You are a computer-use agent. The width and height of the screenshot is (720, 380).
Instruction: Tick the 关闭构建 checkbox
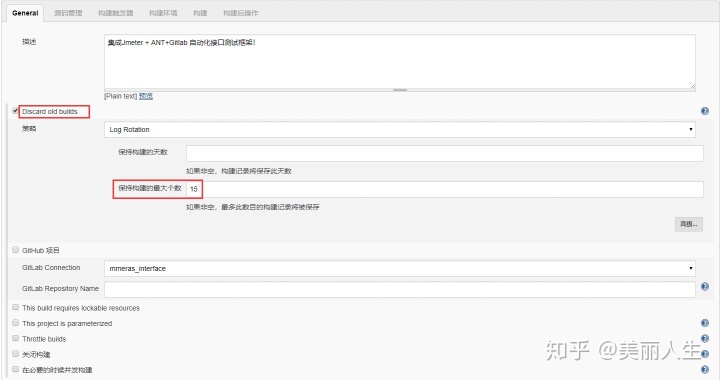click(x=15, y=353)
